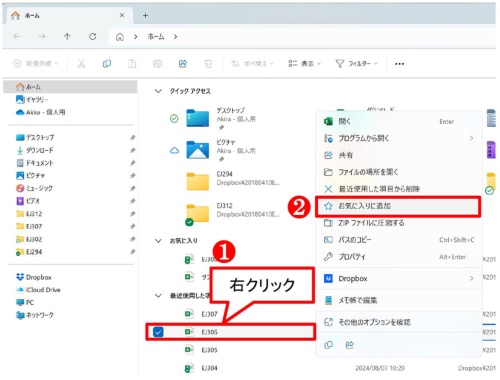Screen dimensions: 500x380
Task: Open EJ312 folder in the sidebar
Action: pos(29,214)
